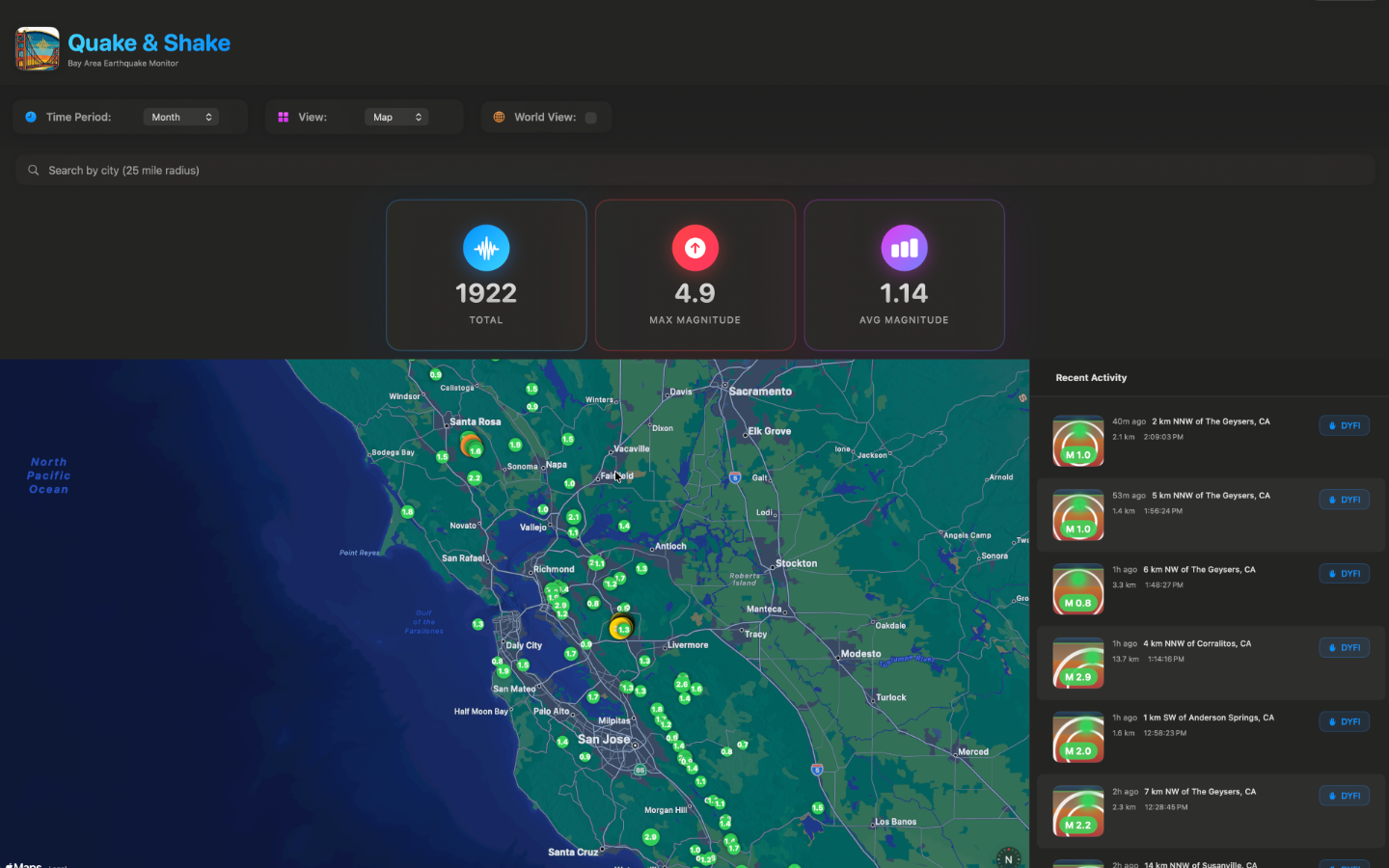
Task: Select the 1922 Total stat card
Action: [x=486, y=275]
